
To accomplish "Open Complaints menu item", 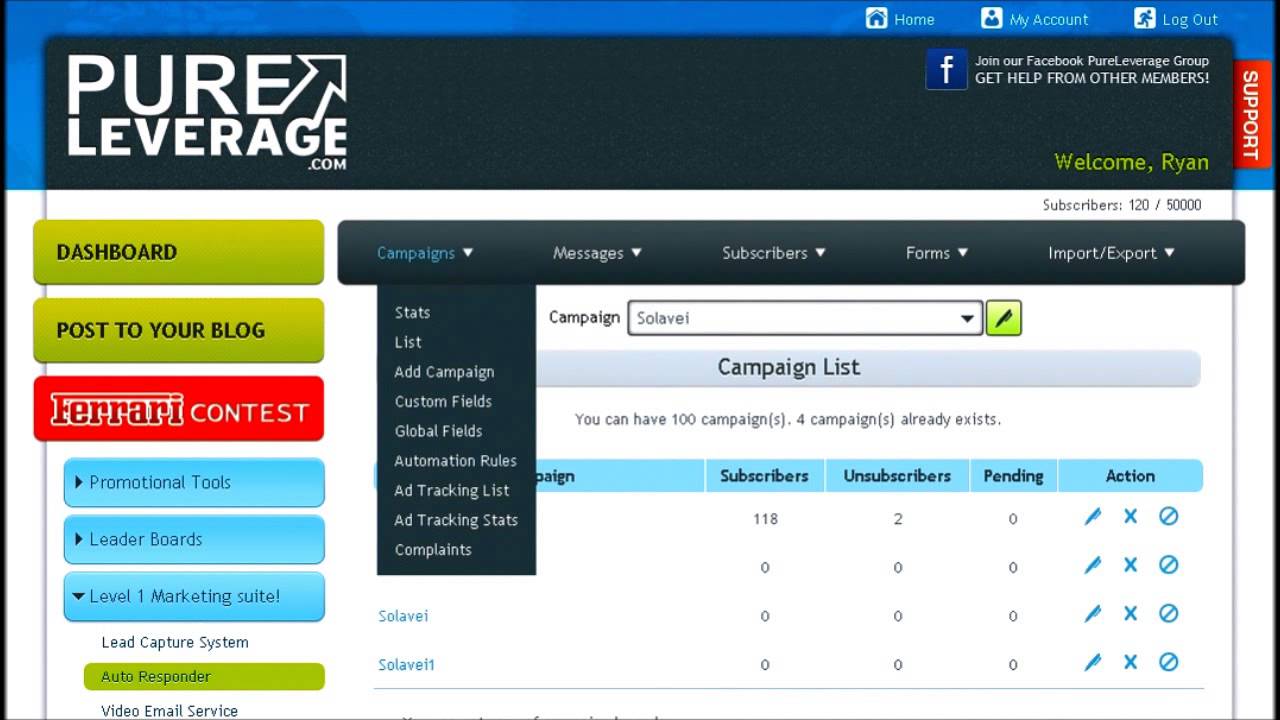I will tap(433, 550).
